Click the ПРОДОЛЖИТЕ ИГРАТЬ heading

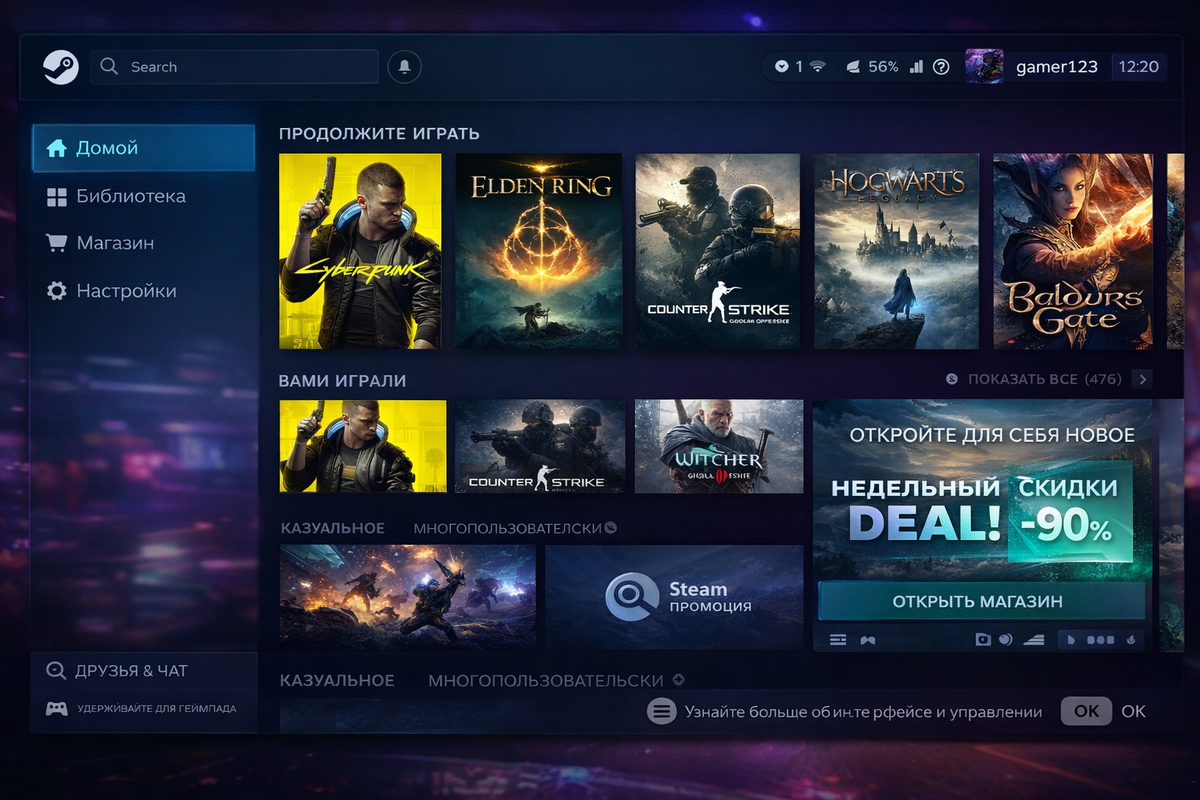(379, 133)
